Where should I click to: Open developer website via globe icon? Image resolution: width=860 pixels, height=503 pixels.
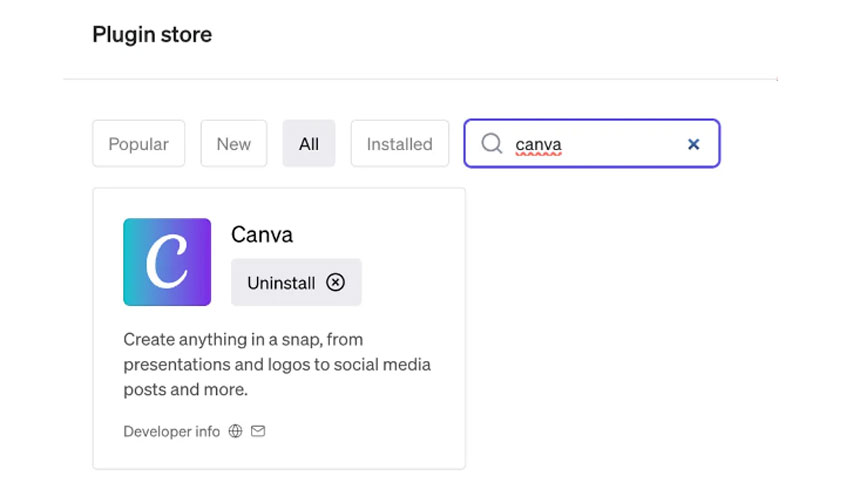(x=236, y=432)
